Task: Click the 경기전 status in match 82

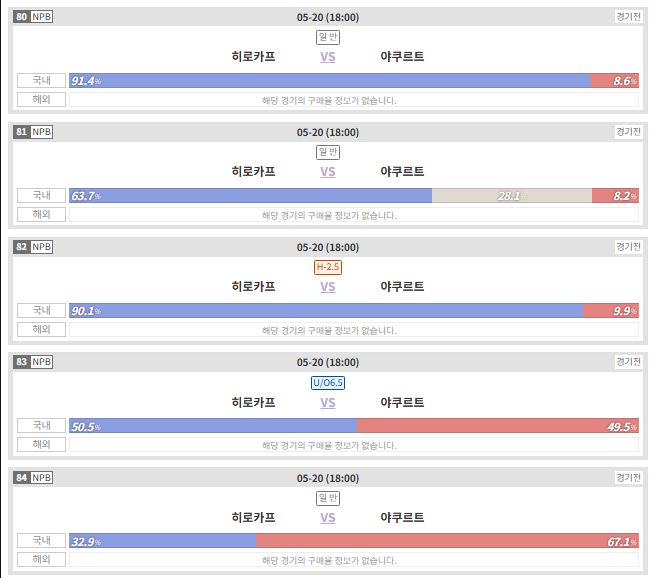Action: coord(628,247)
